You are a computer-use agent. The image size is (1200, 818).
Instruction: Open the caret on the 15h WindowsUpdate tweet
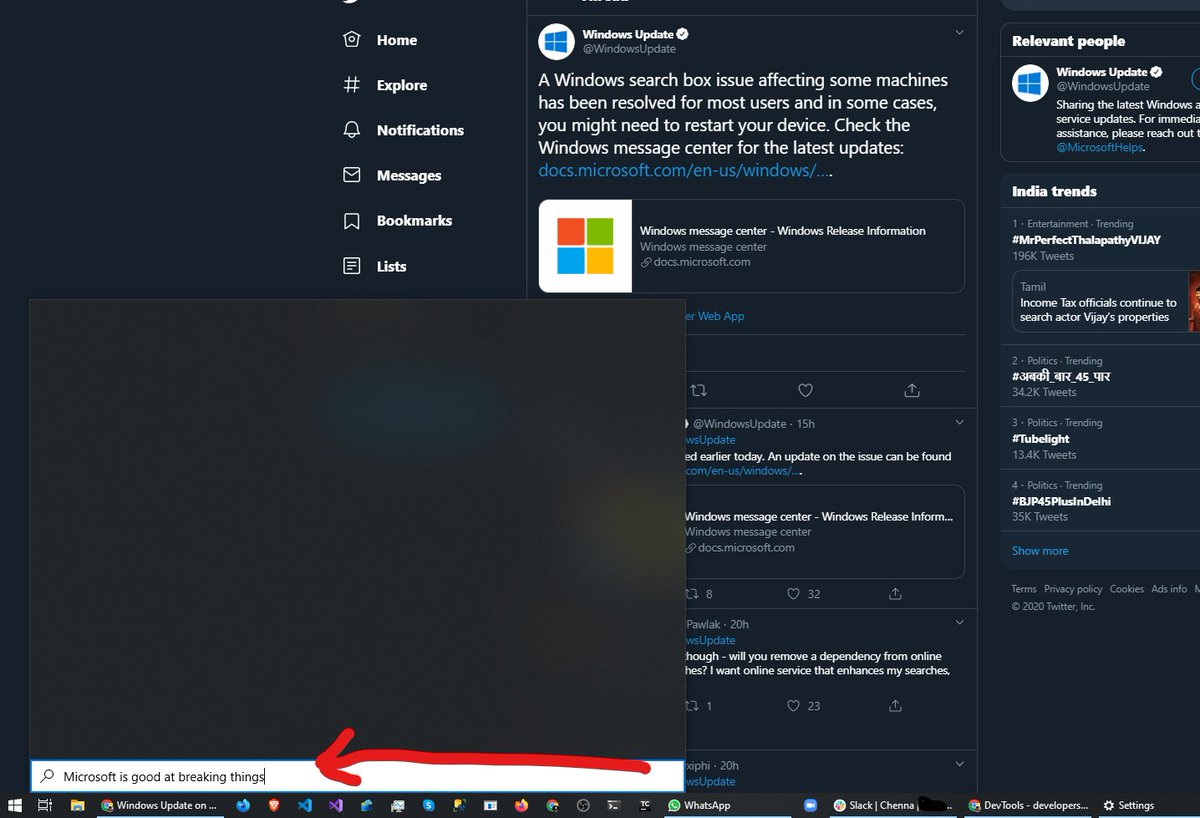pyautogui.click(x=959, y=423)
